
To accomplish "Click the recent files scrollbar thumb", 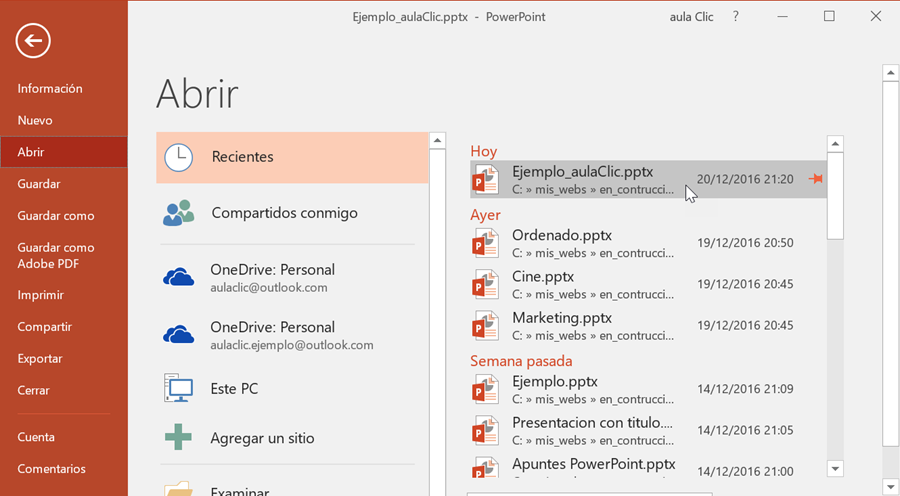I will (x=835, y=196).
